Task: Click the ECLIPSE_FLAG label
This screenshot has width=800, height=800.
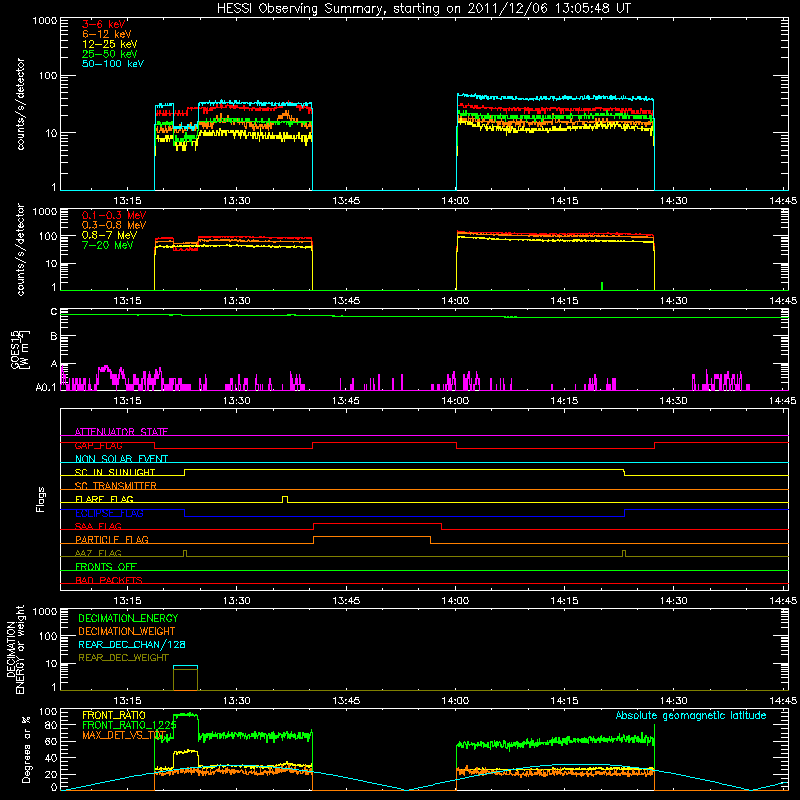Action: [x=109, y=513]
